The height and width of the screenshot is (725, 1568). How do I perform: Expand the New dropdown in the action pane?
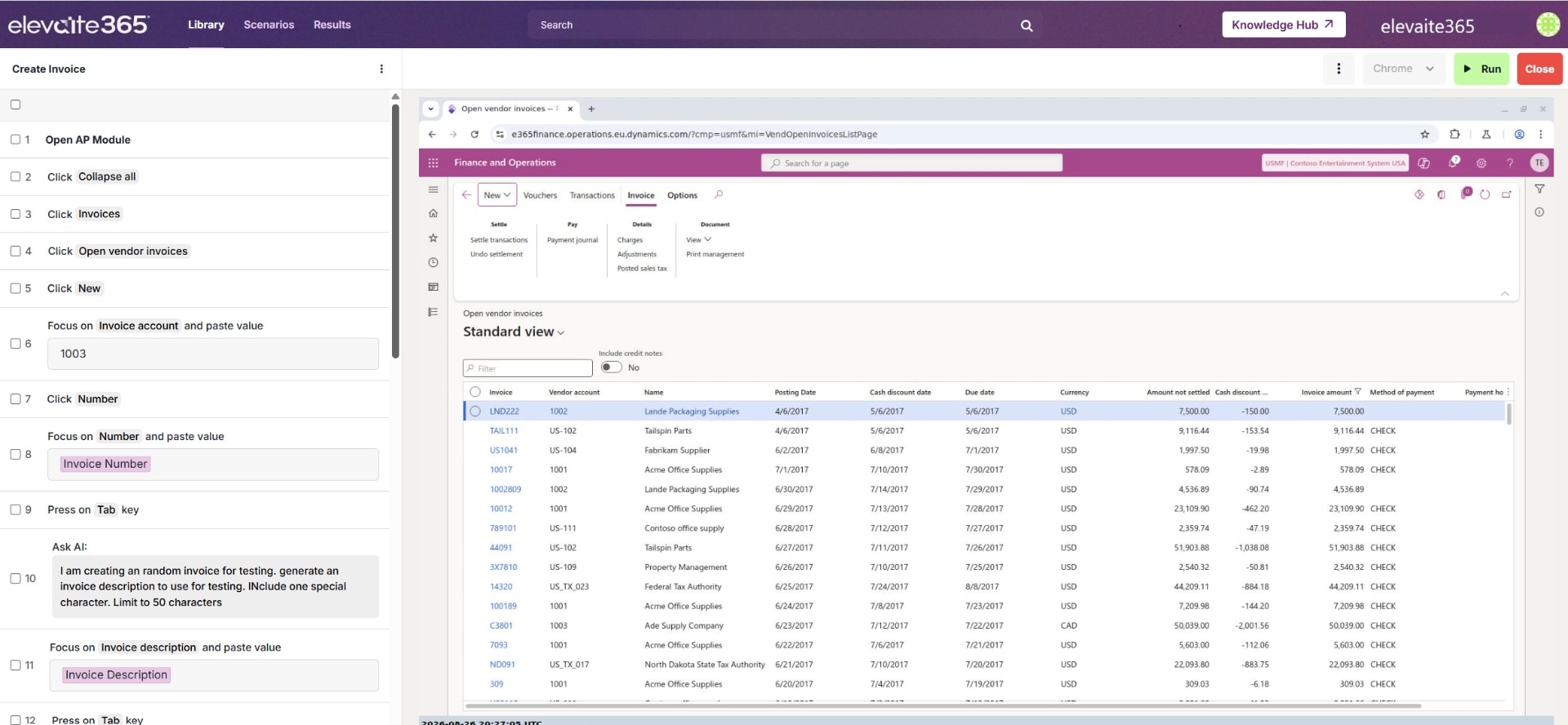tap(497, 195)
